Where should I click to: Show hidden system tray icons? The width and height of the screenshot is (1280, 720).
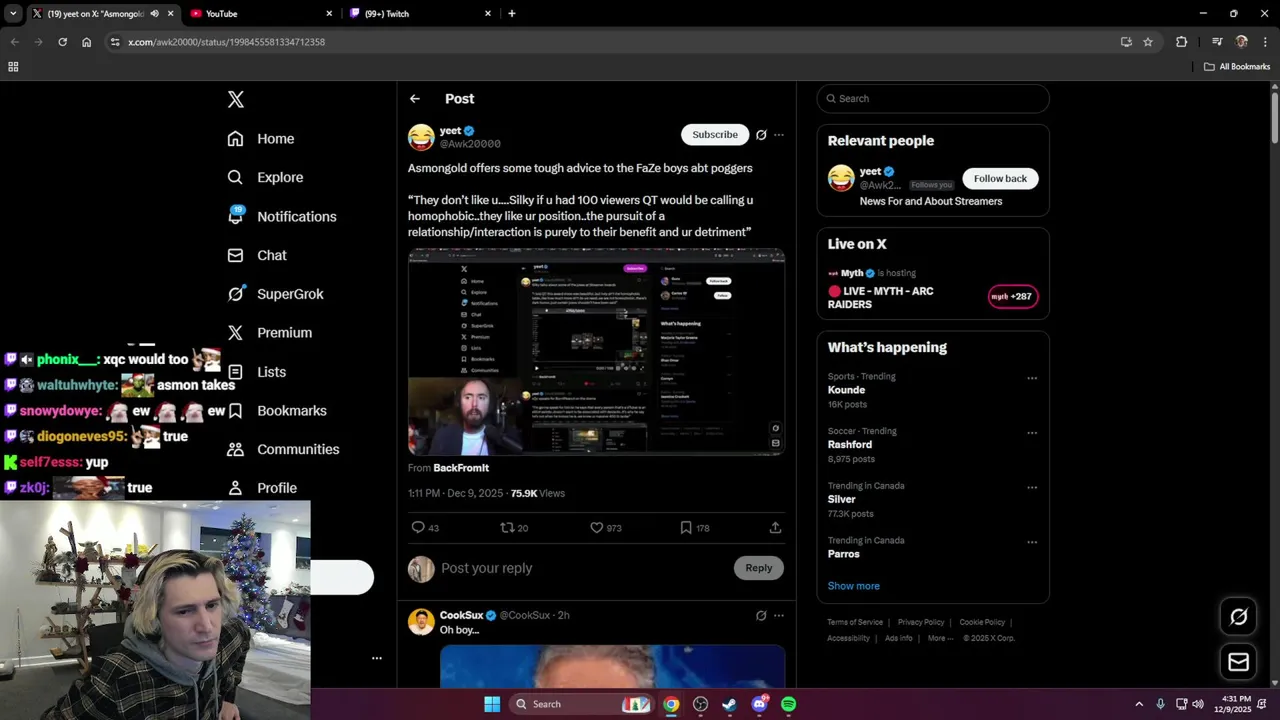coord(1139,704)
